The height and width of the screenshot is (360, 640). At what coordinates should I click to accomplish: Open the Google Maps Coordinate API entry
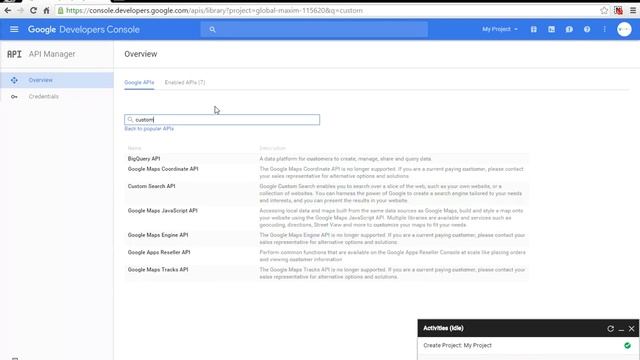click(163, 169)
